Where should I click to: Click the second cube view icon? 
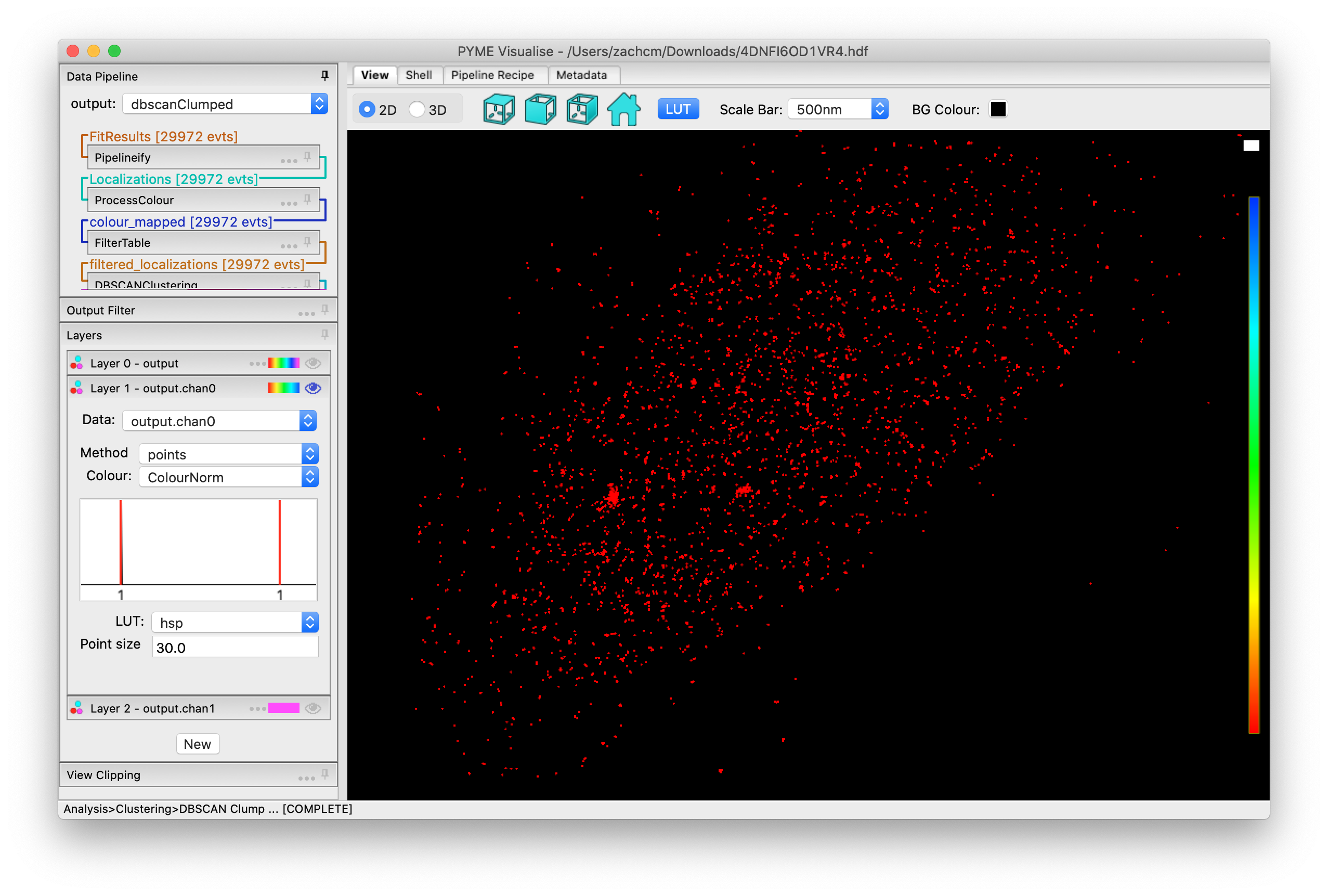click(x=540, y=109)
